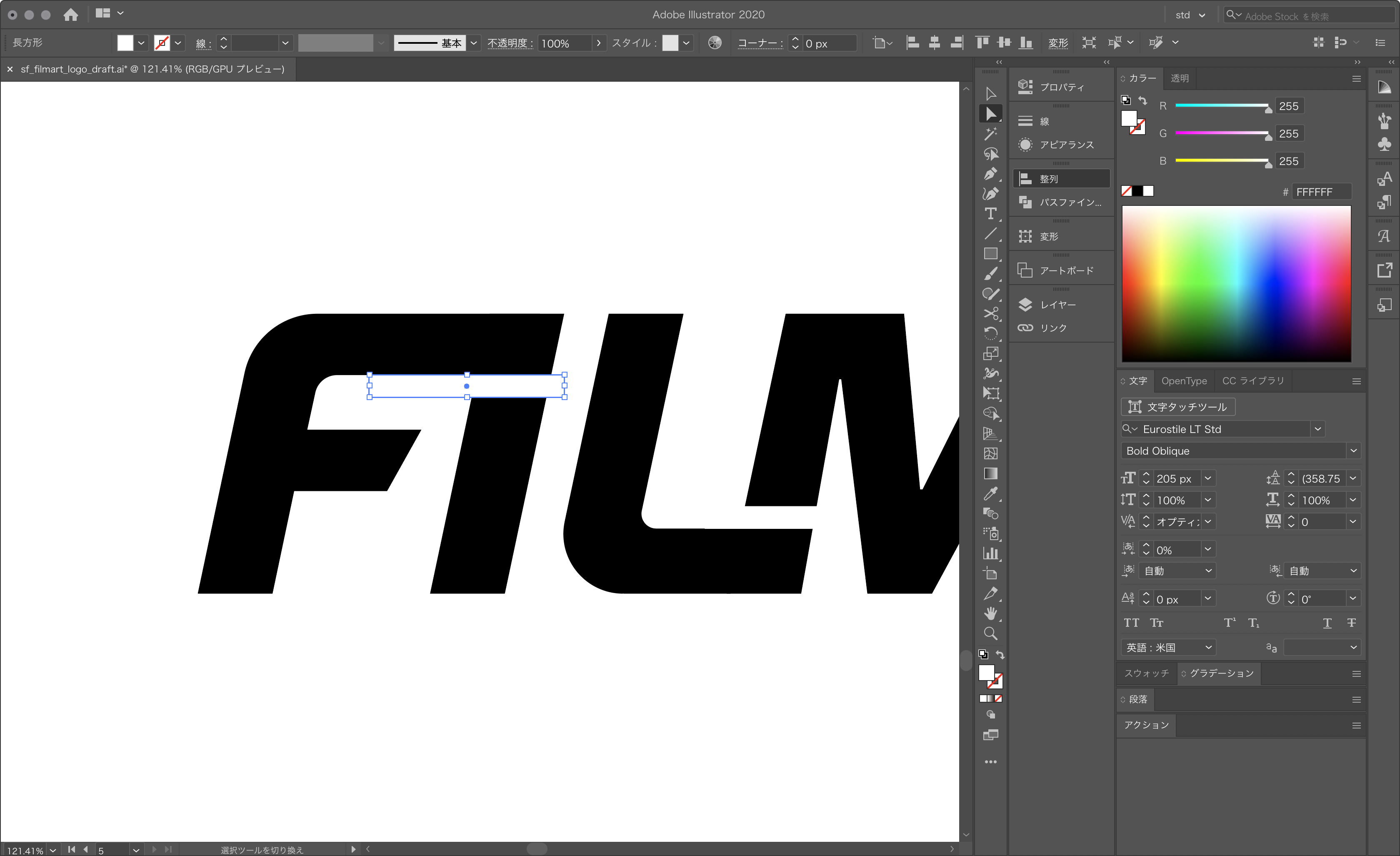The width and height of the screenshot is (1400, 856).
Task: Select the Type tool
Action: [x=990, y=214]
